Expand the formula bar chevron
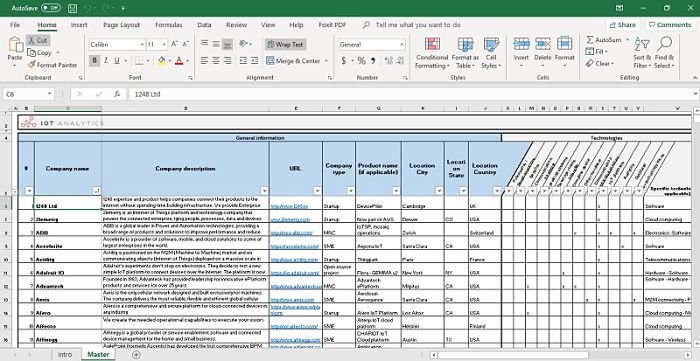The width and height of the screenshot is (700, 361). (x=696, y=94)
